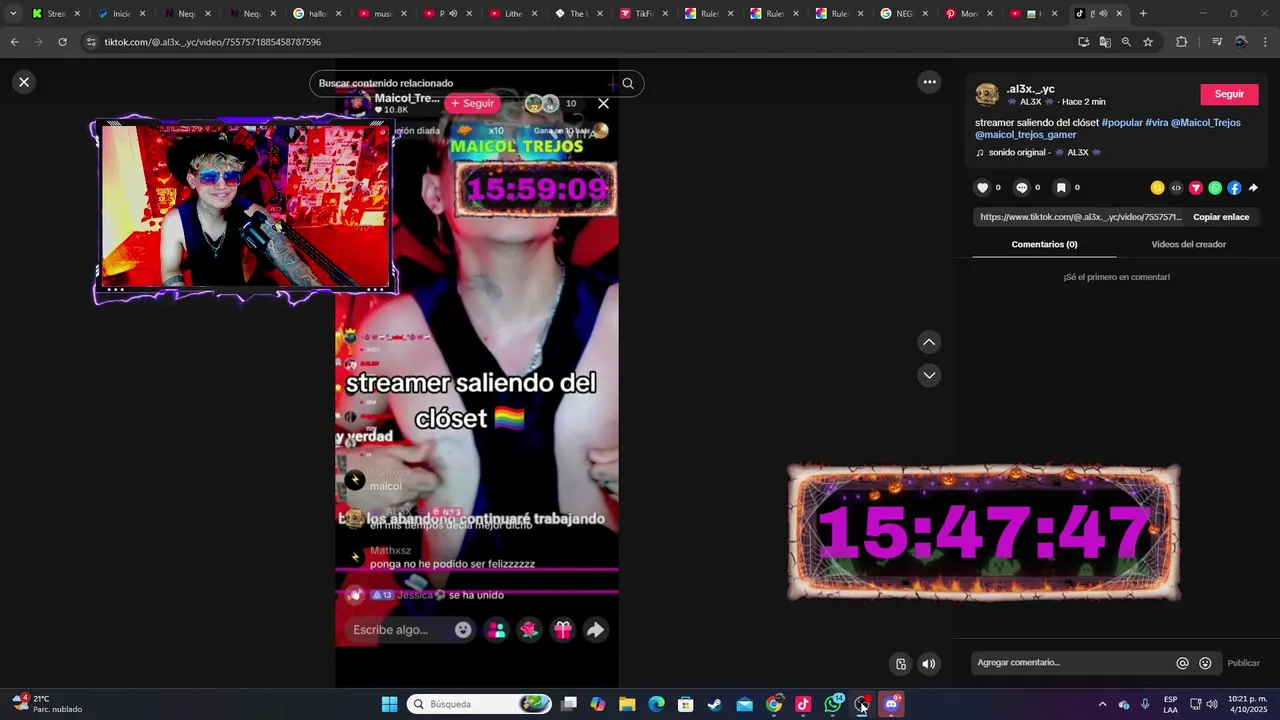Go back in browser history
Image resolution: width=1280 pixels, height=720 pixels.
click(14, 42)
